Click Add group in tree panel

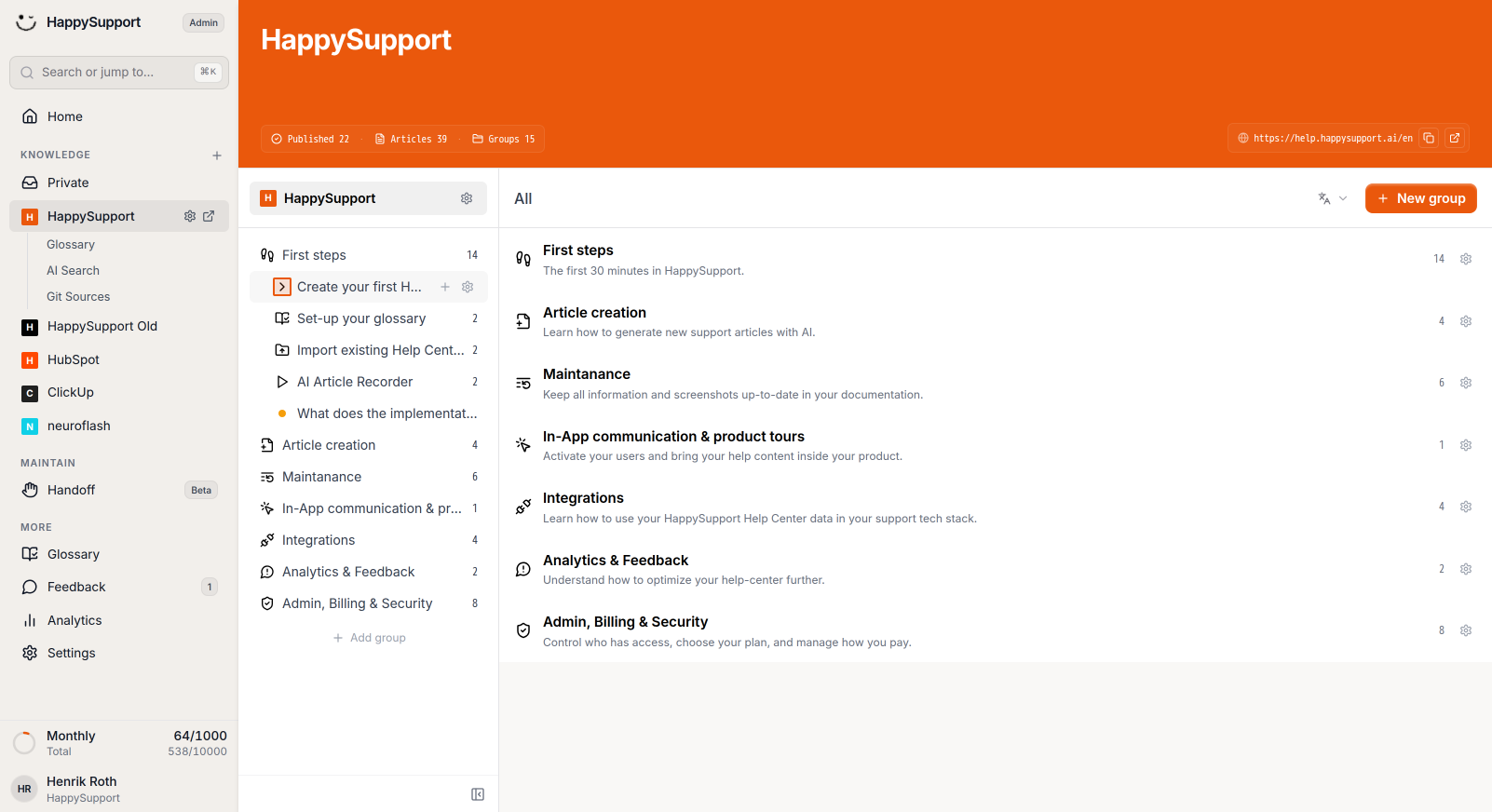coord(369,638)
